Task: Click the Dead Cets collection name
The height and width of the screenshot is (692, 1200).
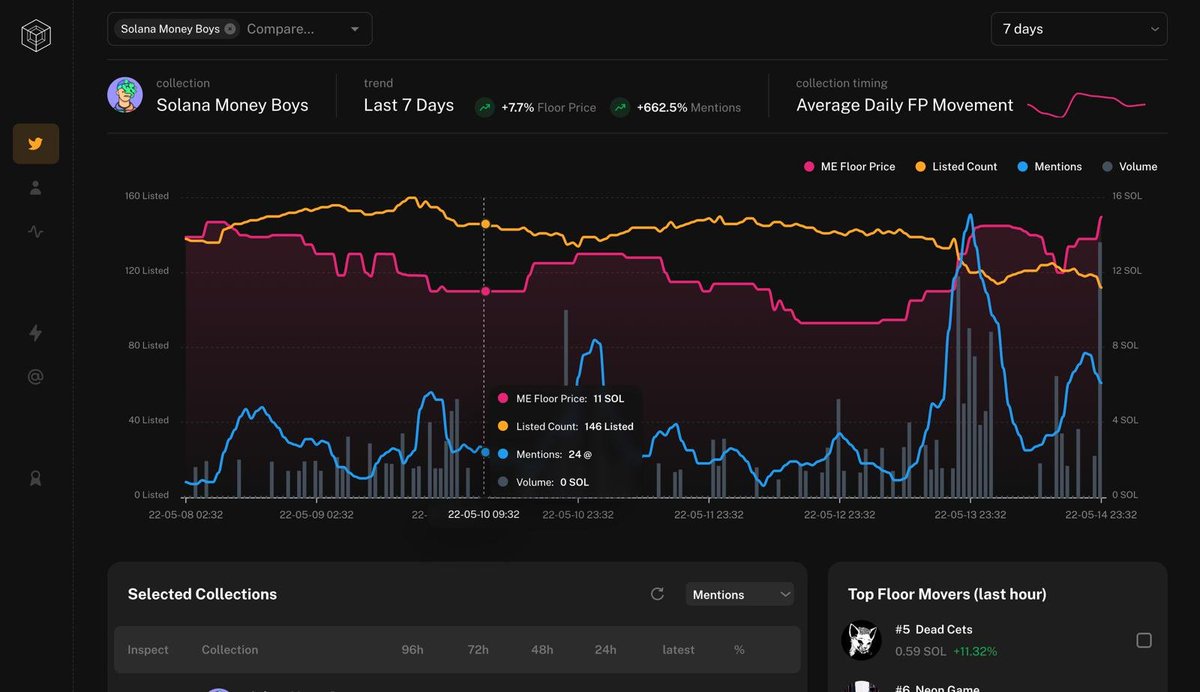Action: [944, 630]
